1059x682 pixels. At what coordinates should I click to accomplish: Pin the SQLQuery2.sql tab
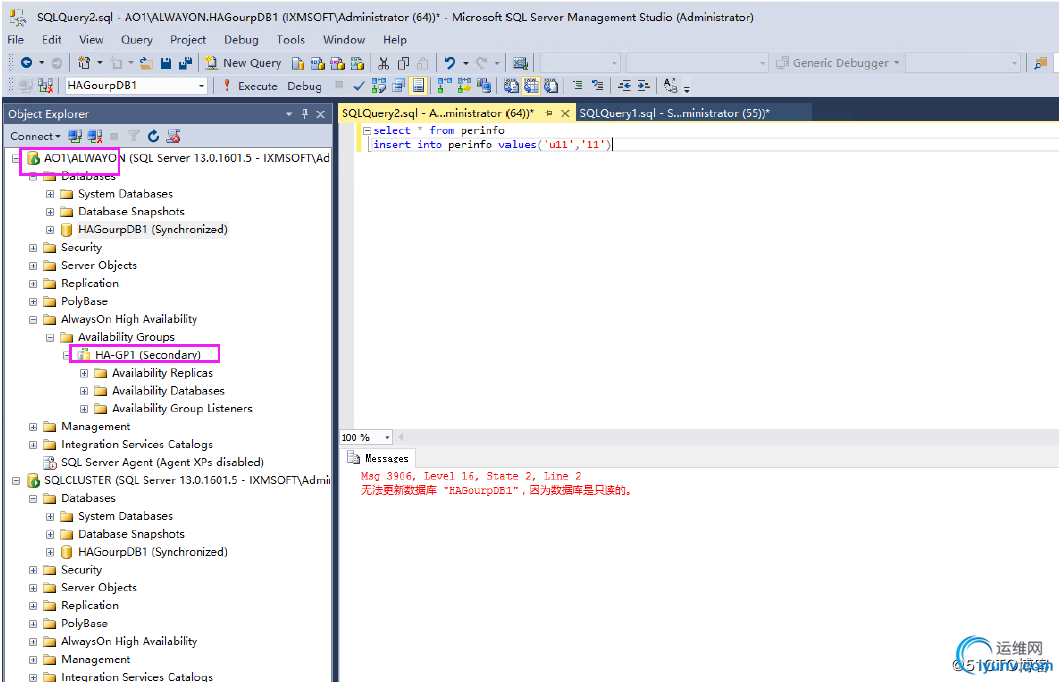[x=548, y=113]
